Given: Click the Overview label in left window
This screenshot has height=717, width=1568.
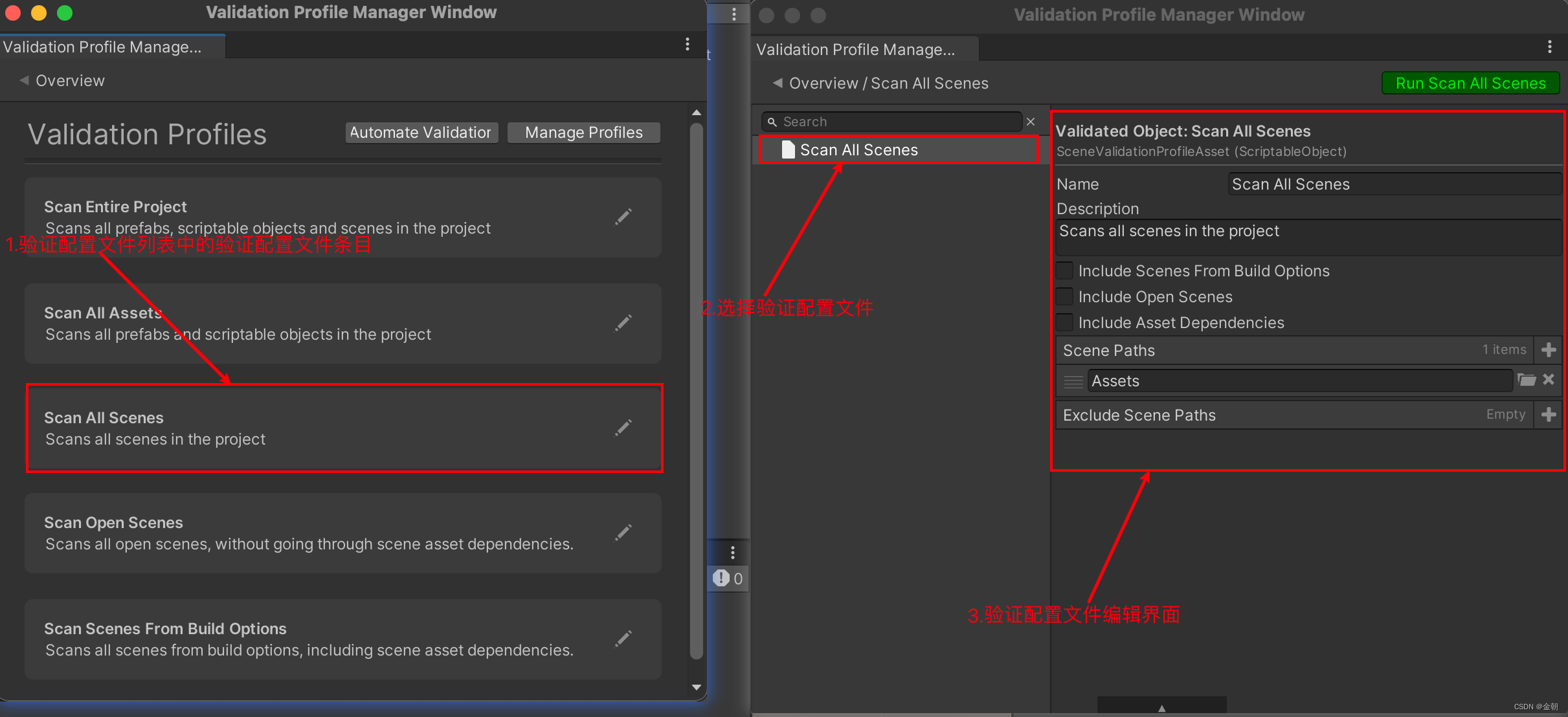Looking at the screenshot, I should coord(70,81).
